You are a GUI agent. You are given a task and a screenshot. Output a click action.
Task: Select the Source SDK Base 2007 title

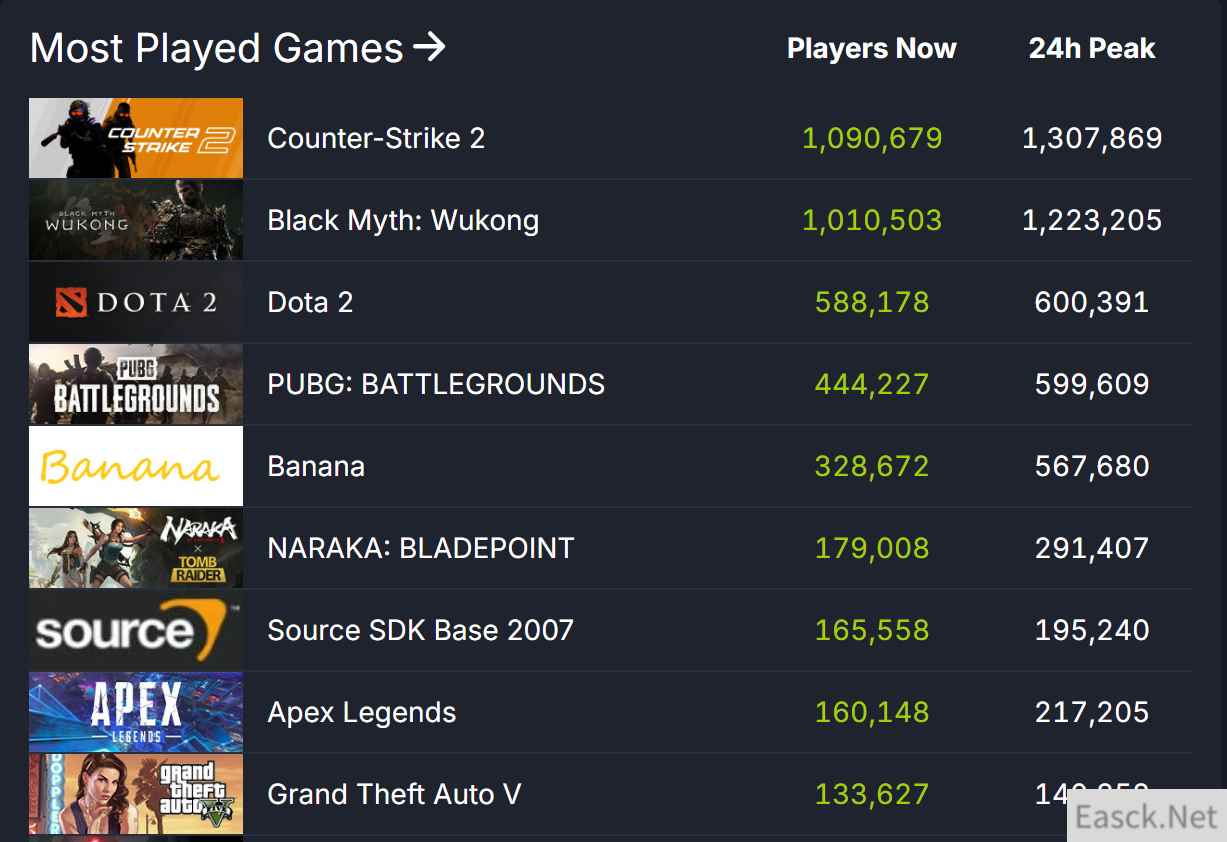421,630
